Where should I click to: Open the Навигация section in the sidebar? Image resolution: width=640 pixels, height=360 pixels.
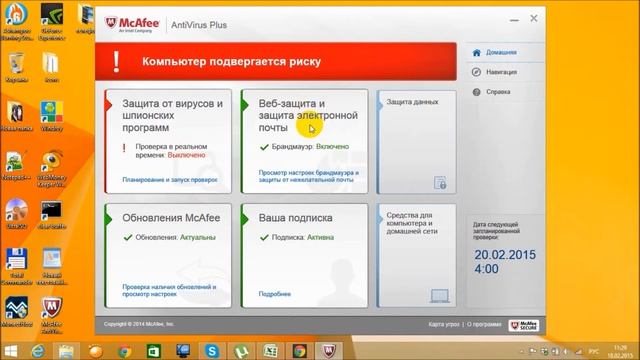point(501,72)
